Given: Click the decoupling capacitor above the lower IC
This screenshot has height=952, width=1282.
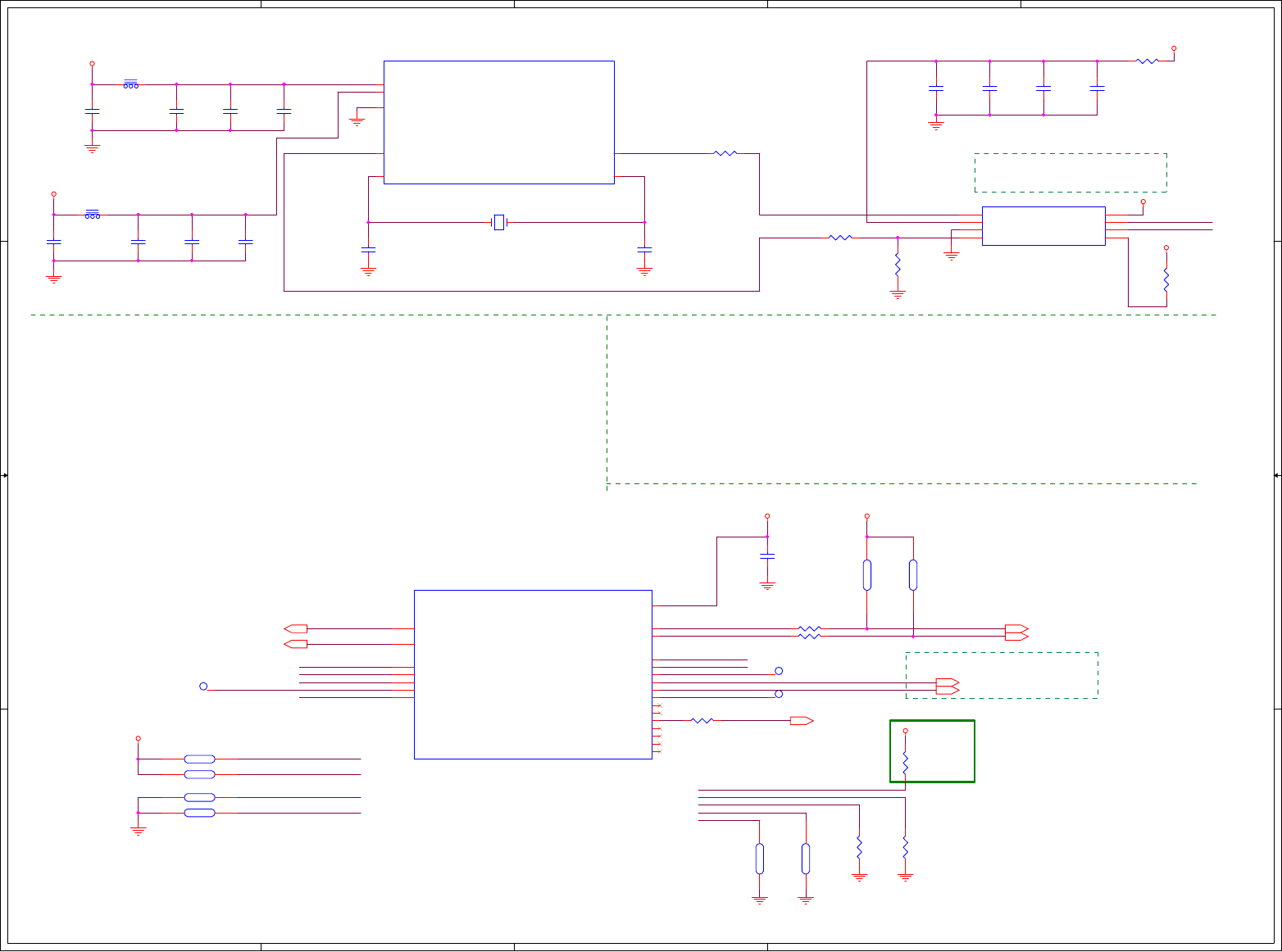Looking at the screenshot, I should coord(767,555).
